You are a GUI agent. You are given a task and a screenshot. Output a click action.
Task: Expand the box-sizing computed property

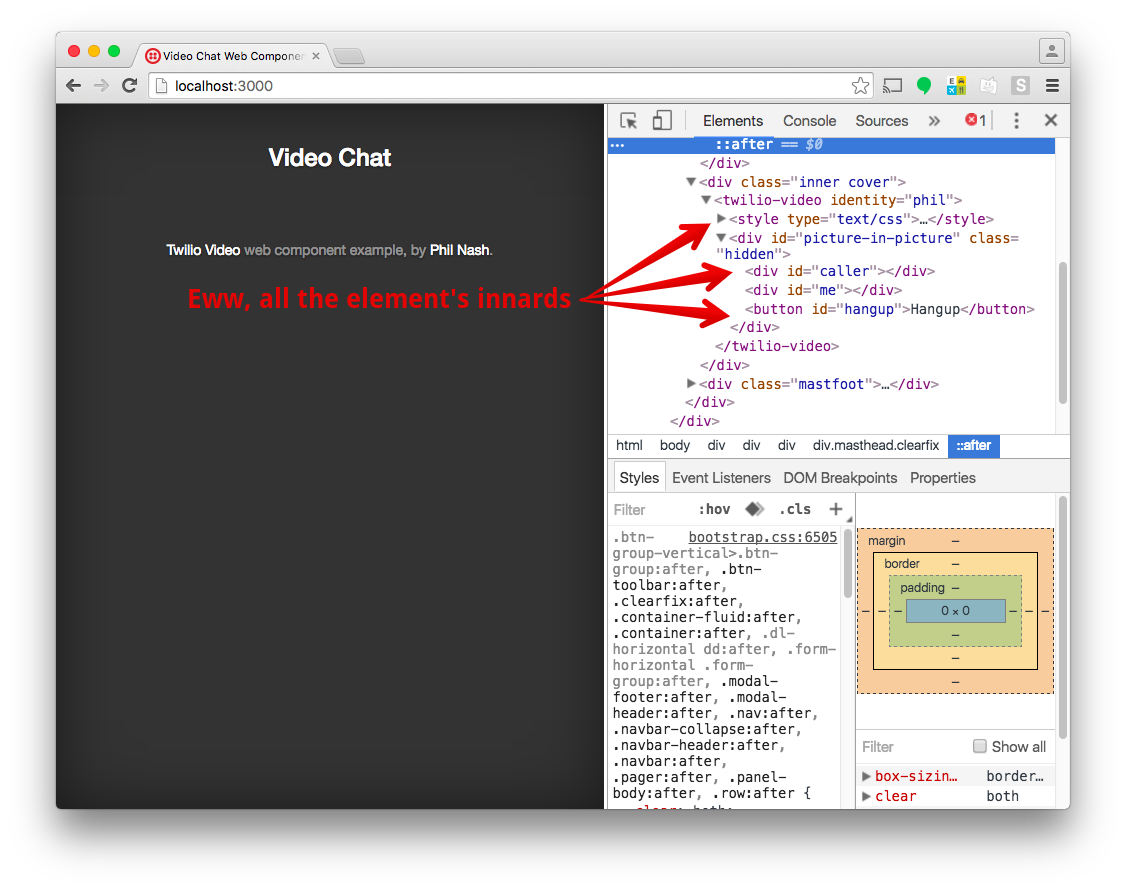point(866,776)
